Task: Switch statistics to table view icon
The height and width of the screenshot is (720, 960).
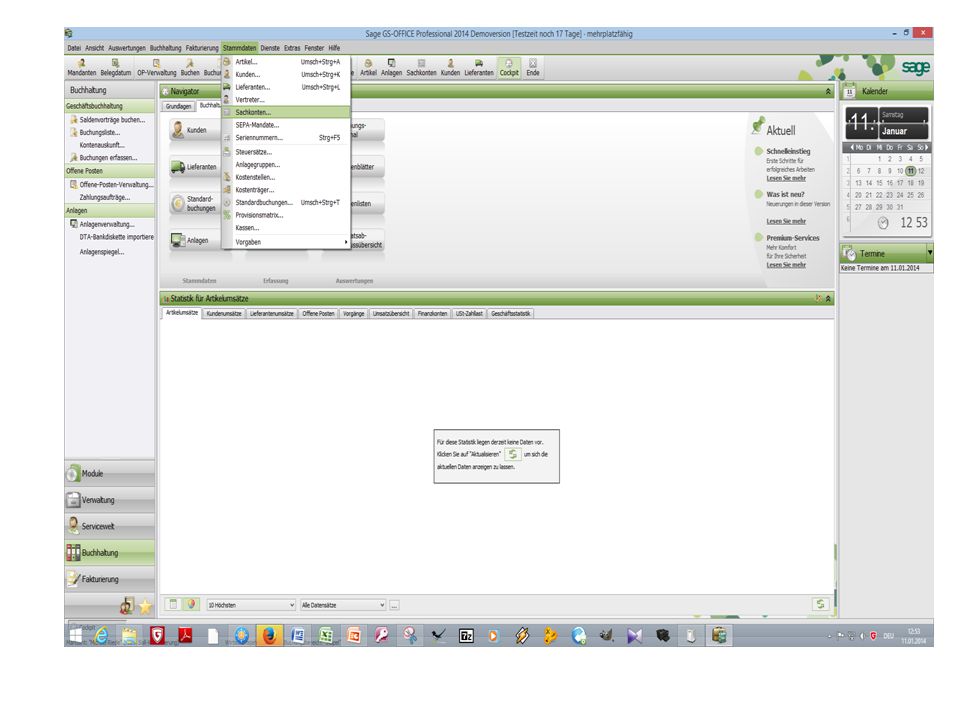Action: [173, 604]
